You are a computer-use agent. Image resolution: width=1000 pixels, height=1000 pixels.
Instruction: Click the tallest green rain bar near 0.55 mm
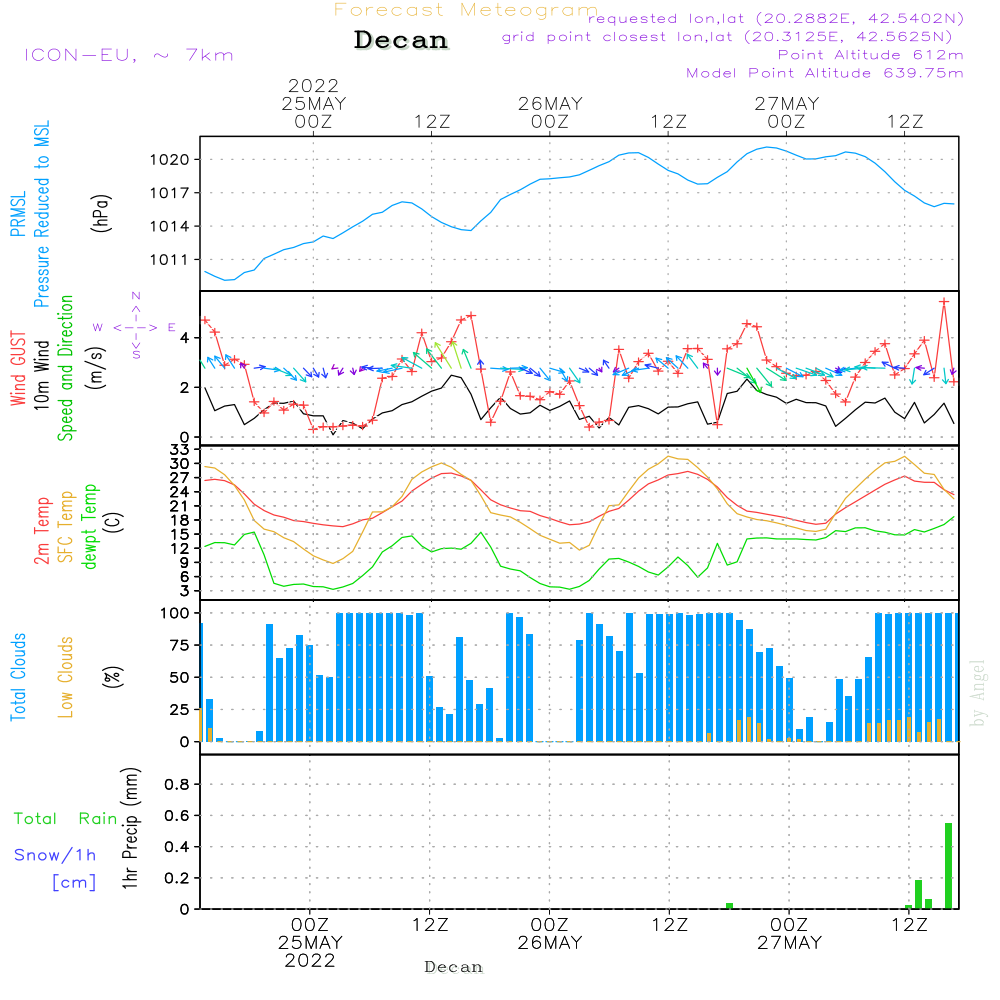(x=948, y=866)
